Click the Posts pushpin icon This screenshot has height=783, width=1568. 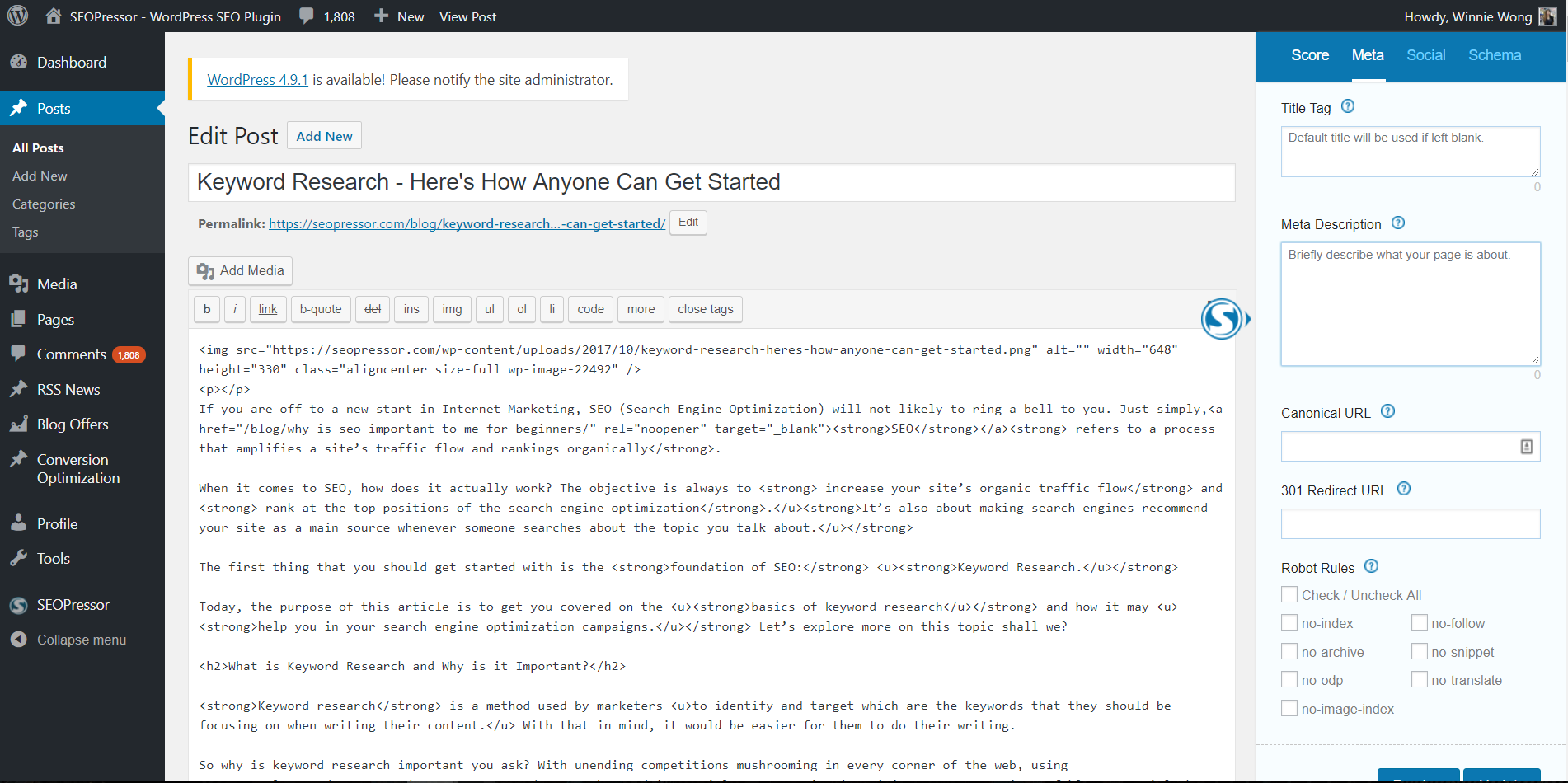pos(19,108)
